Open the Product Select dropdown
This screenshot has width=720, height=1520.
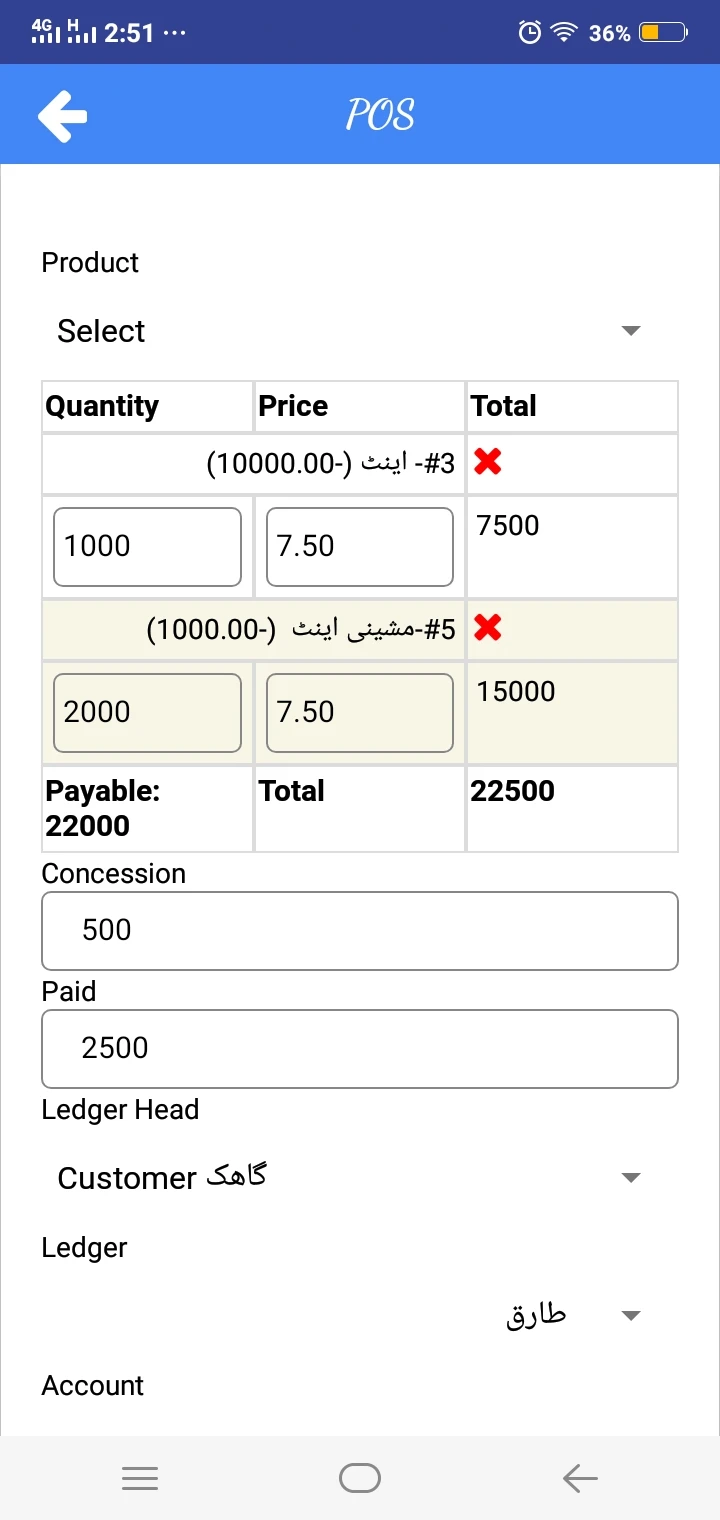pyautogui.click(x=350, y=331)
